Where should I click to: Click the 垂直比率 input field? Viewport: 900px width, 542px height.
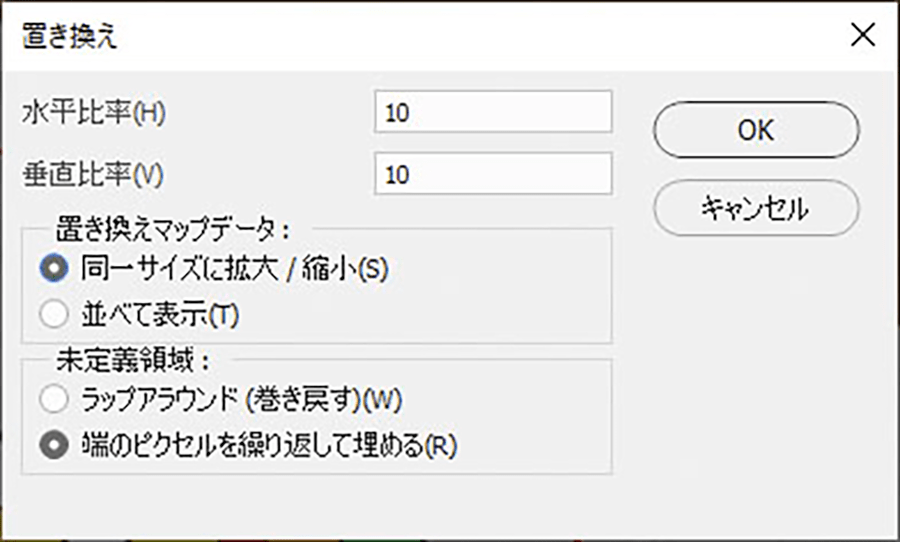tap(492, 174)
